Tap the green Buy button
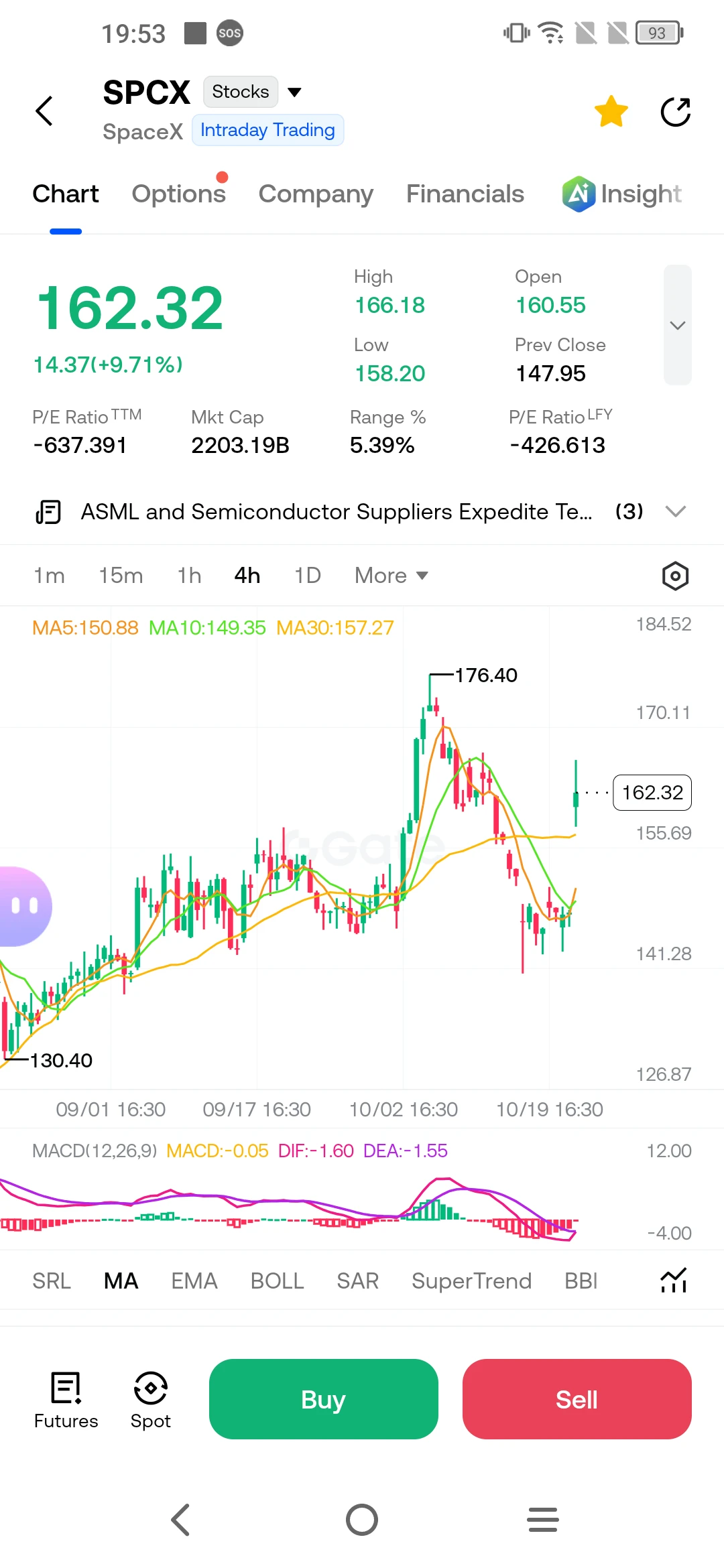Viewport: 724px width, 1568px height. pyautogui.click(x=324, y=1399)
